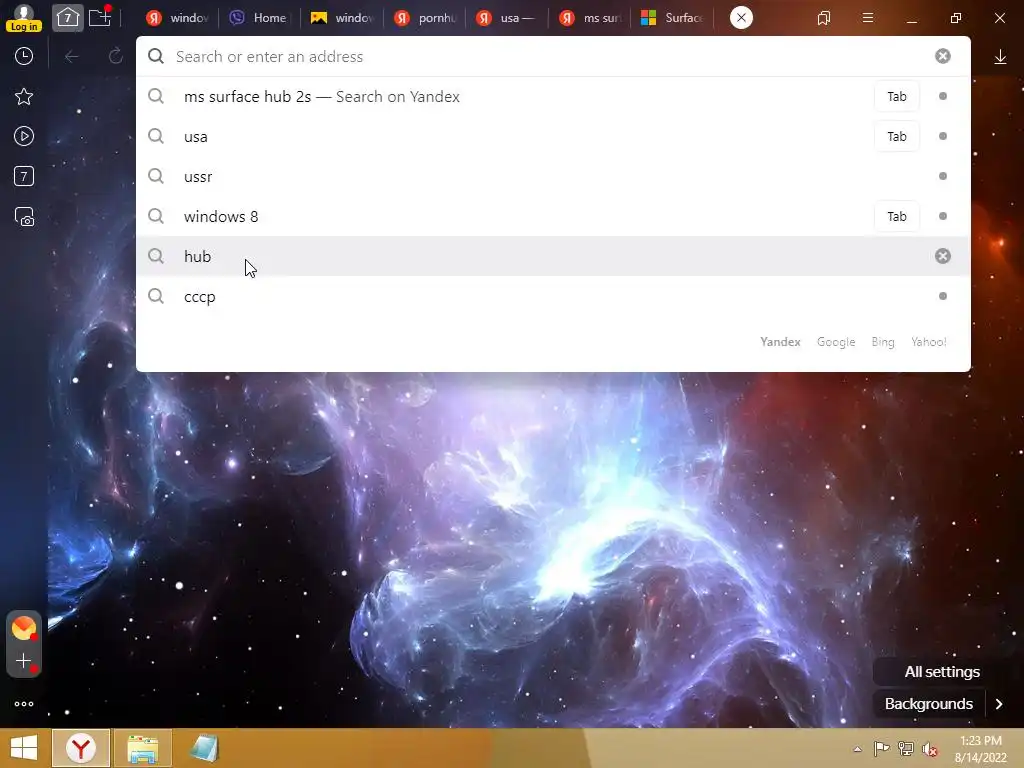Close the current active tab
The width and height of the screenshot is (1024, 768).
741,18
